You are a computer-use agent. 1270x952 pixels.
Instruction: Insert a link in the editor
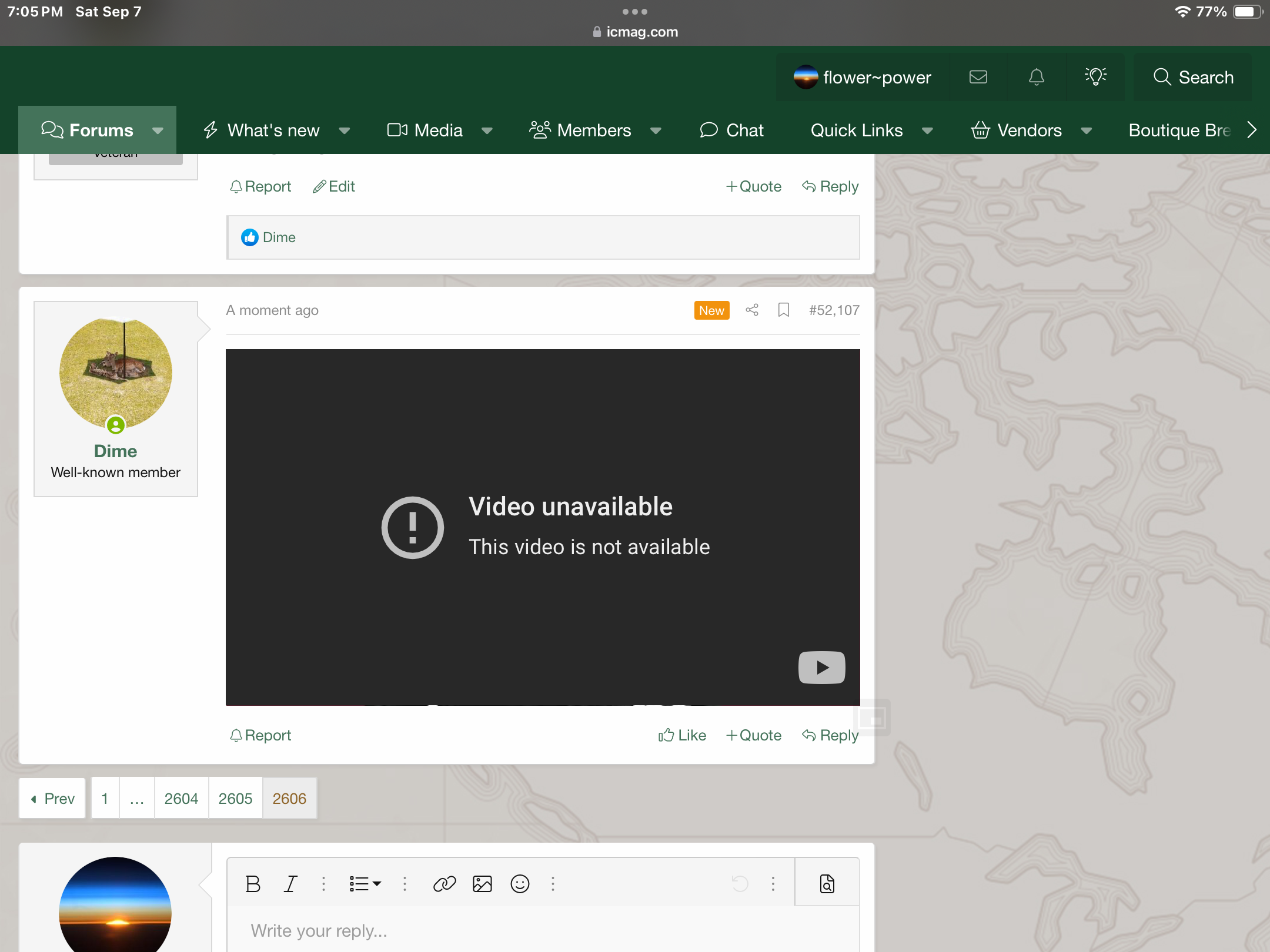[444, 883]
